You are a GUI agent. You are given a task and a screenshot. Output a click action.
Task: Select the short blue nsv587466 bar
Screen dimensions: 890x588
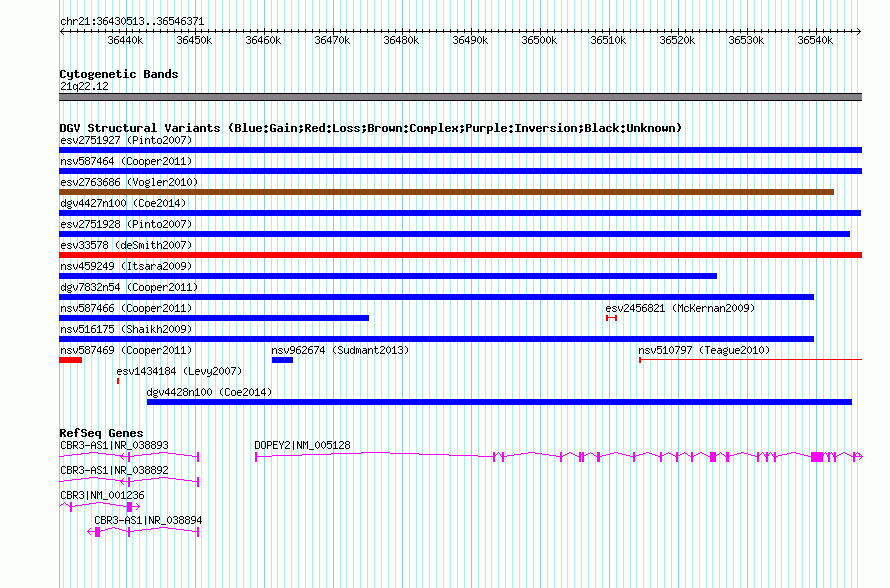[214, 318]
